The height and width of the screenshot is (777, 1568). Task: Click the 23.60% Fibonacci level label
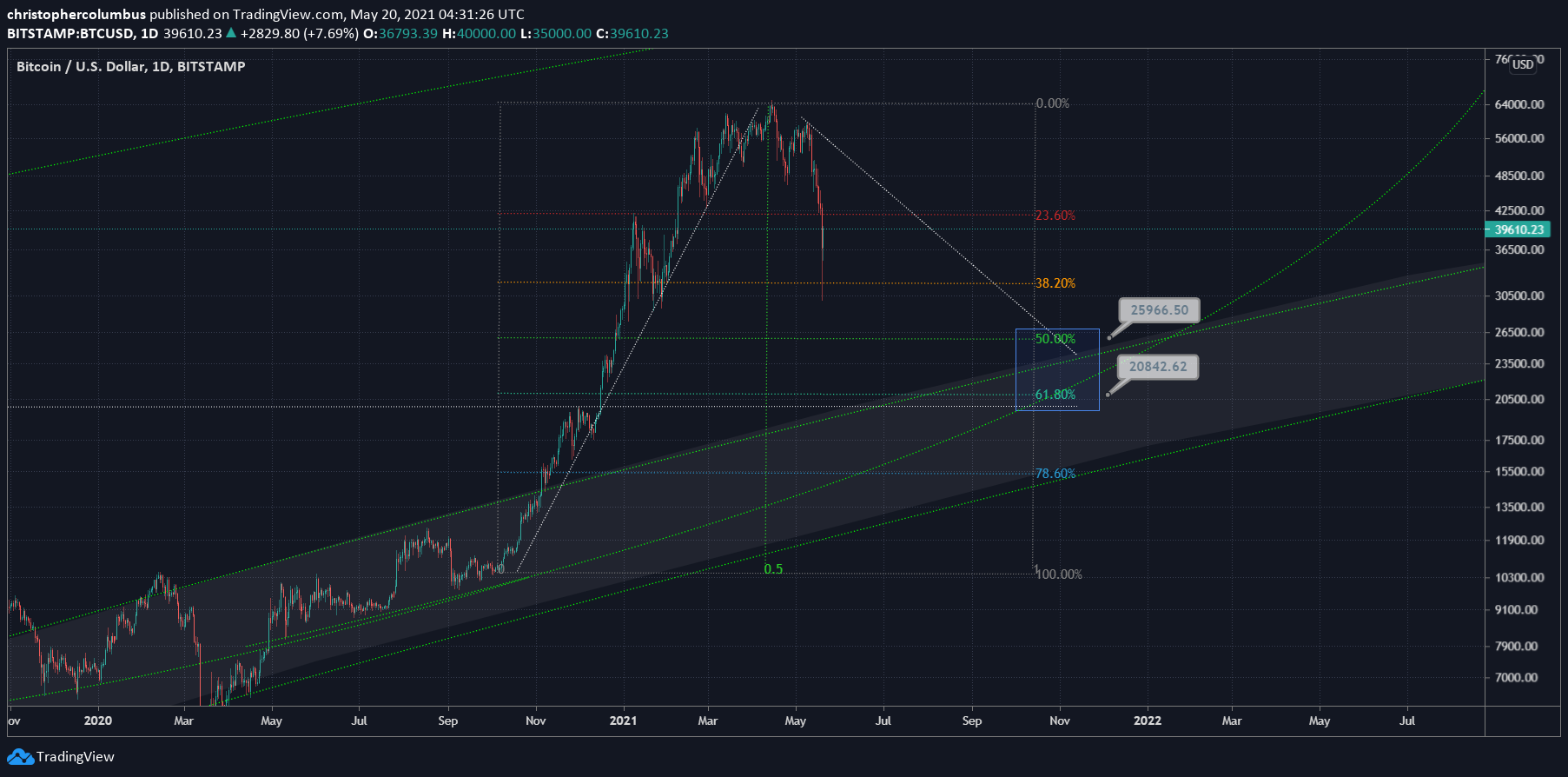1055,216
